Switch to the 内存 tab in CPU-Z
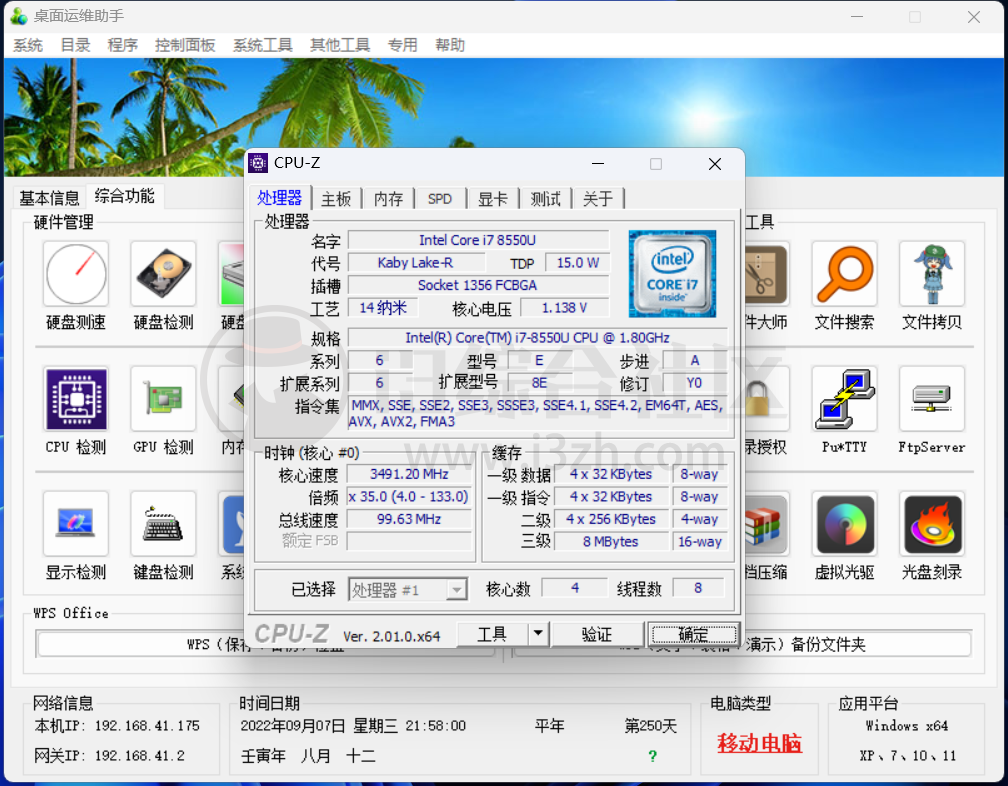 pos(388,199)
